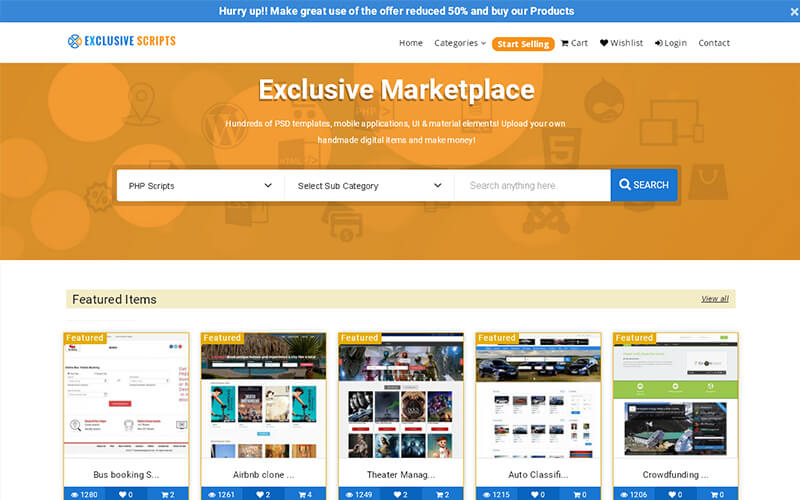The width and height of the screenshot is (800, 500).
Task: Click the Auto Classifi... title
Action: [538, 474]
